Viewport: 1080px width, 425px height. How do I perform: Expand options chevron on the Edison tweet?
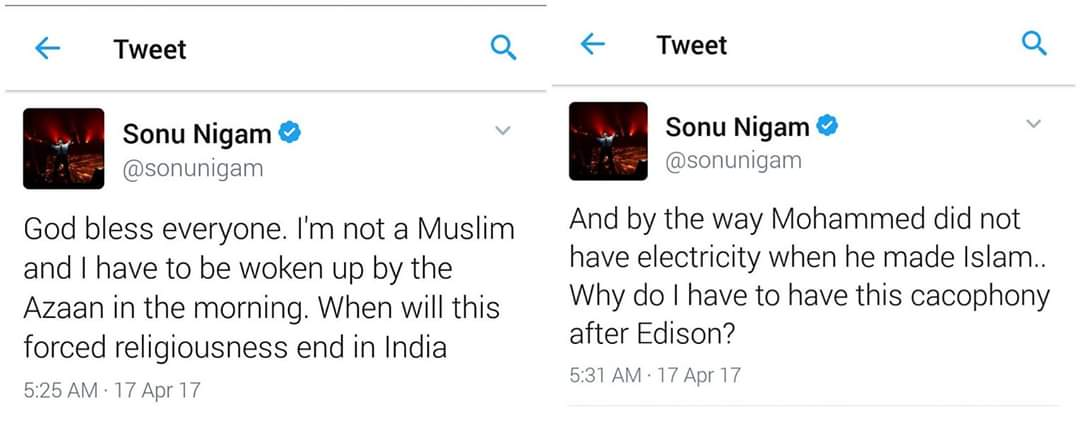(x=1034, y=124)
